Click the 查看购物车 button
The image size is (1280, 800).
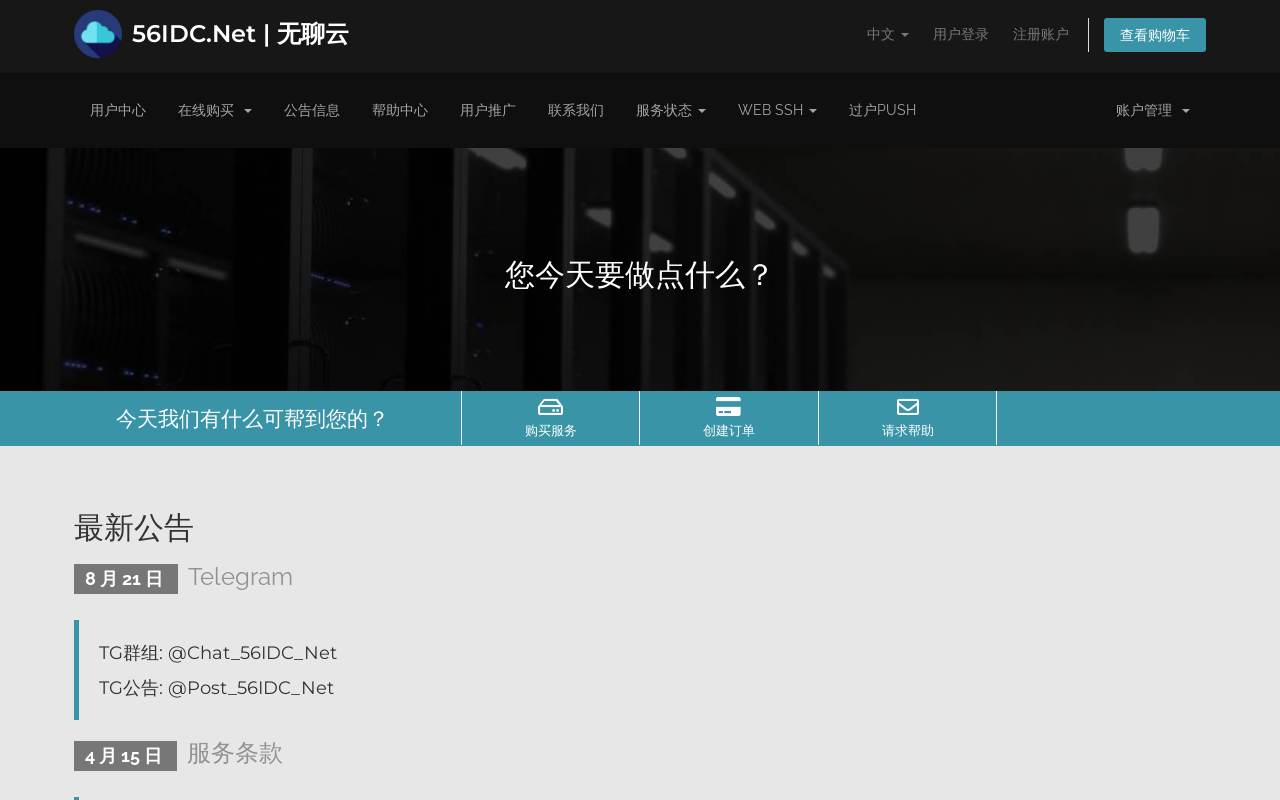[x=1155, y=35]
